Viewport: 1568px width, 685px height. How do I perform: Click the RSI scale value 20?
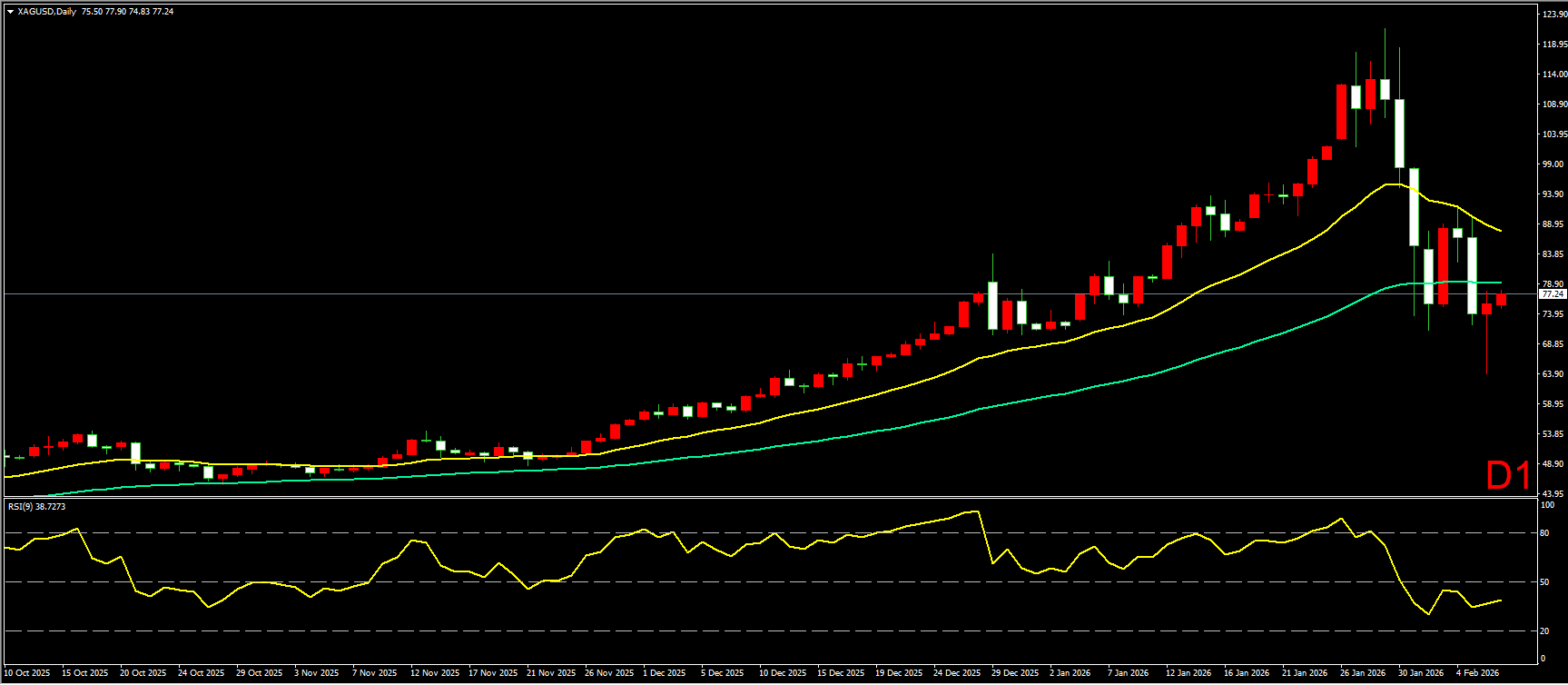[x=1546, y=630]
